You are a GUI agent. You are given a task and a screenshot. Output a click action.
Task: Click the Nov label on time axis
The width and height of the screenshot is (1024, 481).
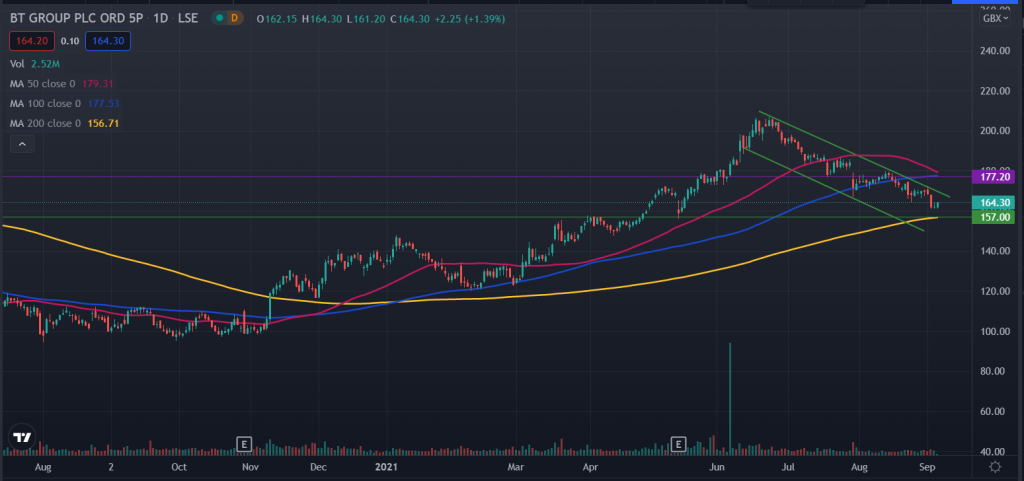click(x=249, y=467)
